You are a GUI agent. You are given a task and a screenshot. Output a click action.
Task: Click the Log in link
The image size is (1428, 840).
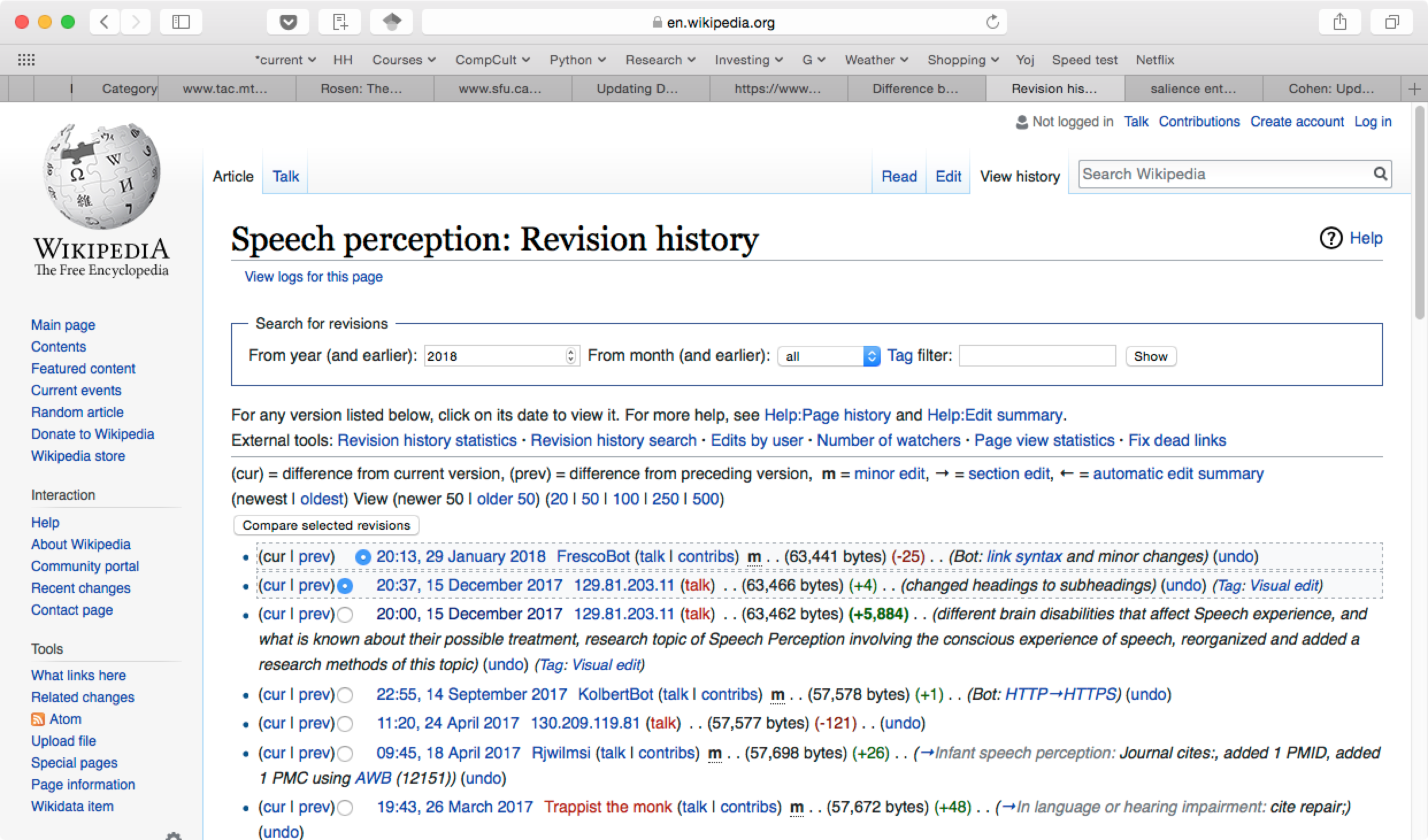[1373, 122]
